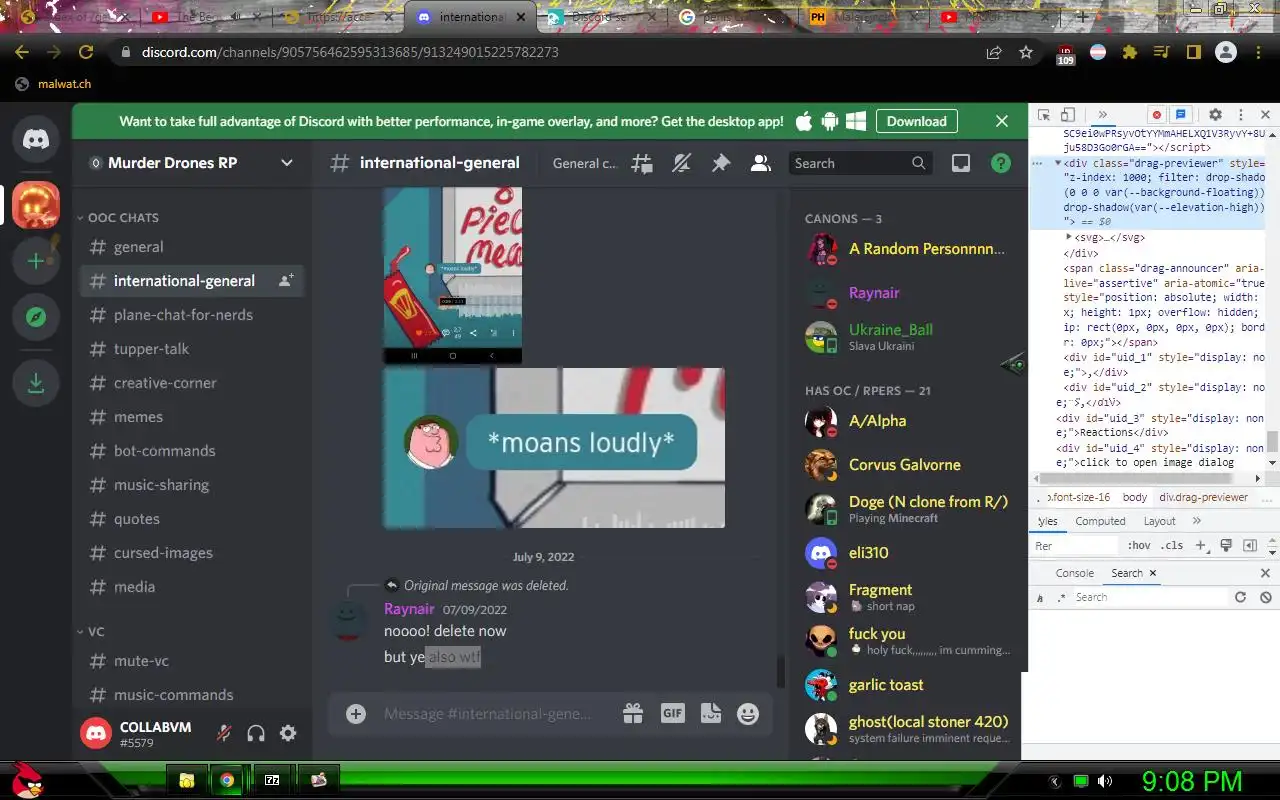Focus the Discord Search box

[x=860, y=163]
